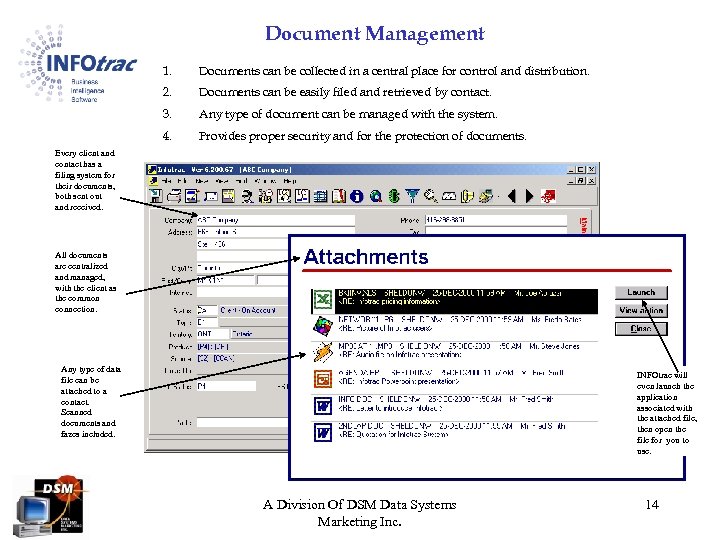Click the red Exit icon in toolbar
Viewport: 720px width, 540px height.
click(548, 196)
